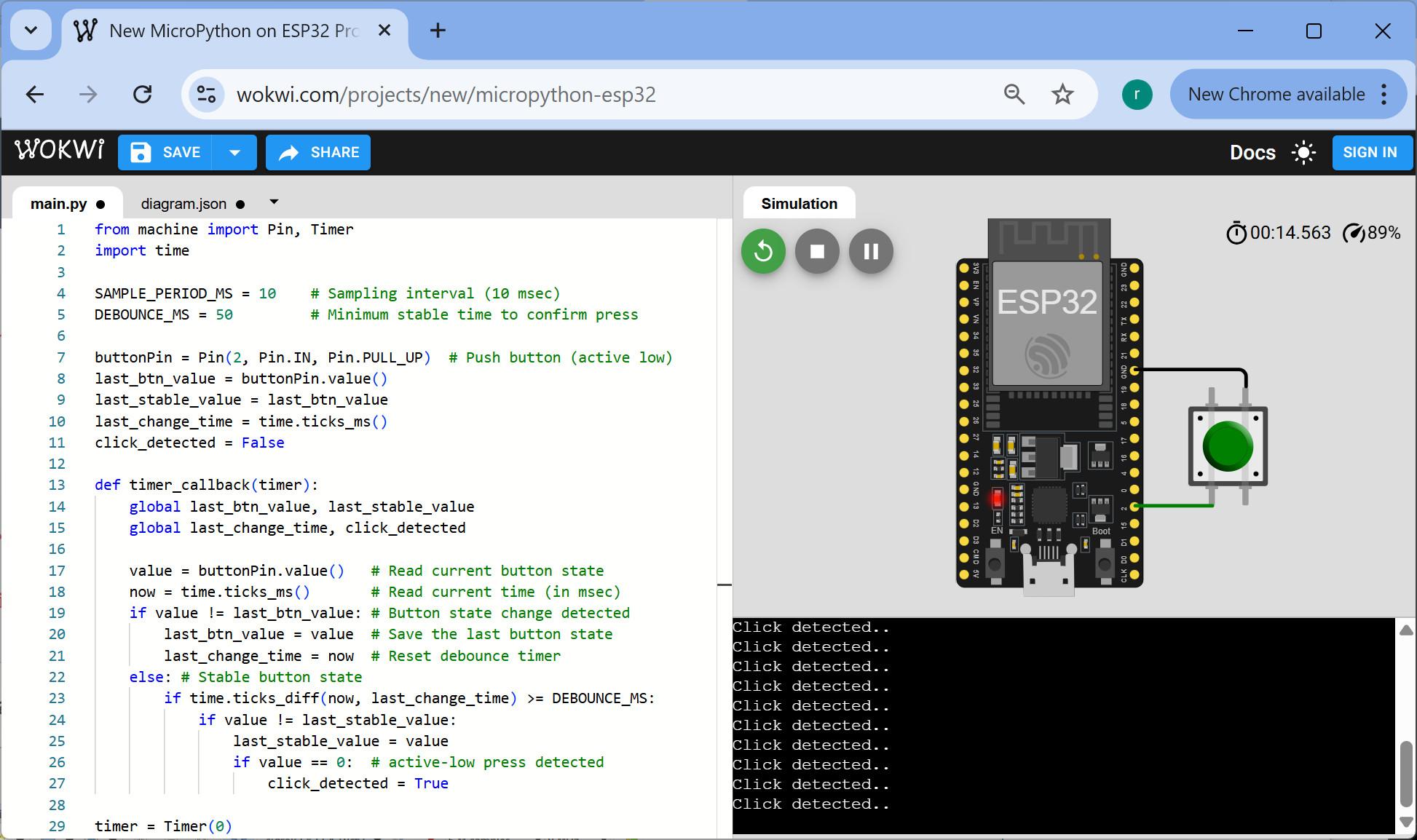Click the SHARE button
Image resolution: width=1417 pixels, height=840 pixels.
click(x=318, y=152)
